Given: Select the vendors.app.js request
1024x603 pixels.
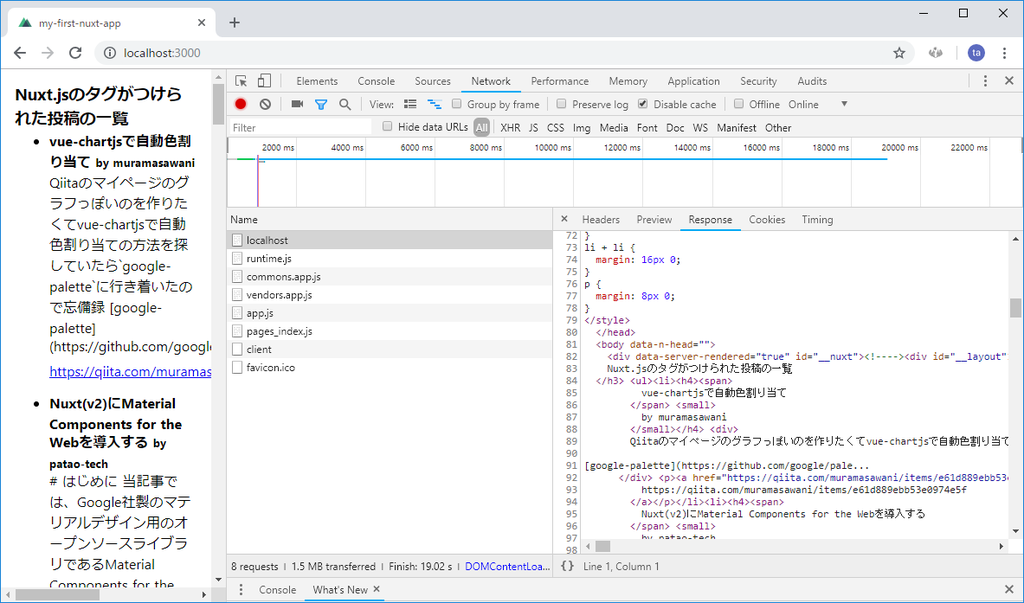Looking at the screenshot, I should click(x=390, y=295).
